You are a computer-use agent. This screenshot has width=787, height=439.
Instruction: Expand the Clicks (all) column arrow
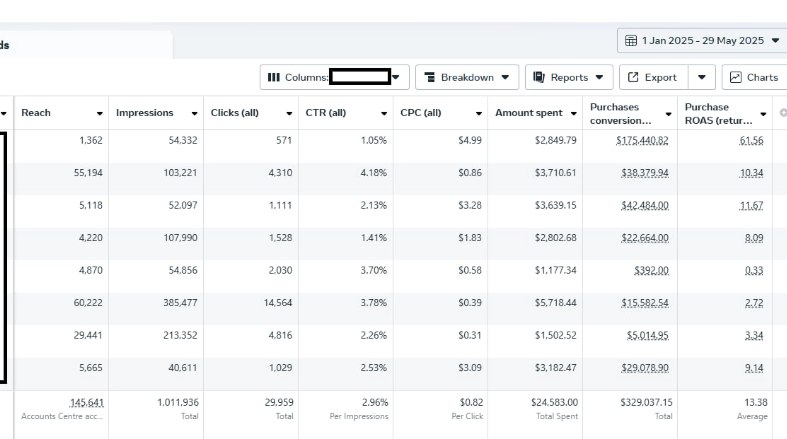(289, 114)
